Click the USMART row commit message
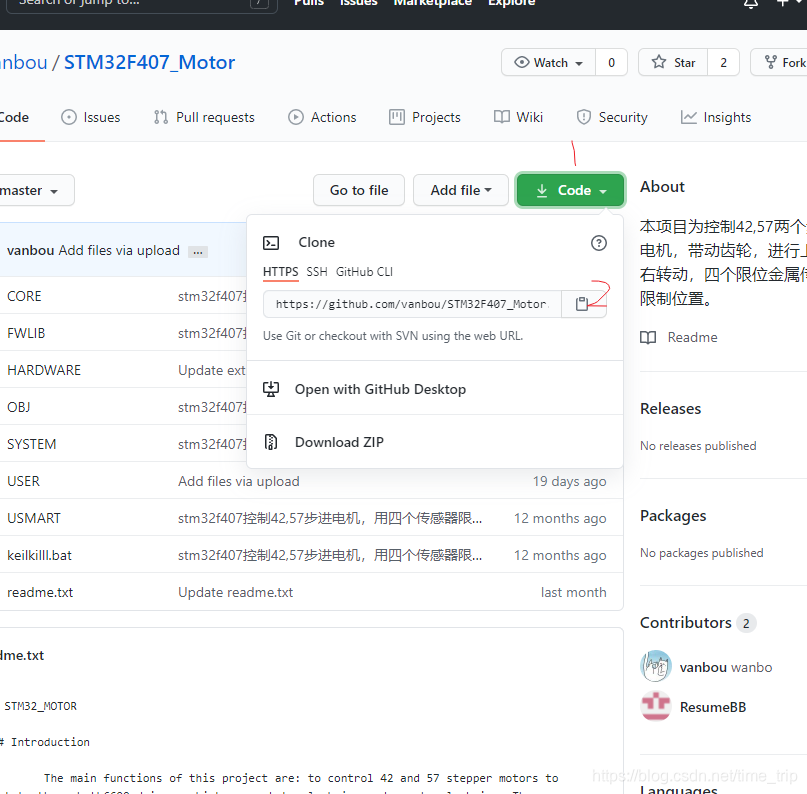Image resolution: width=807 pixels, height=794 pixels. coord(330,518)
